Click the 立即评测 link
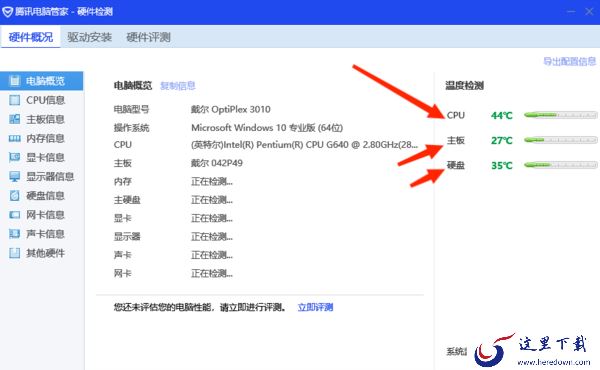Screen dimensions: 600x370 click(x=315, y=307)
